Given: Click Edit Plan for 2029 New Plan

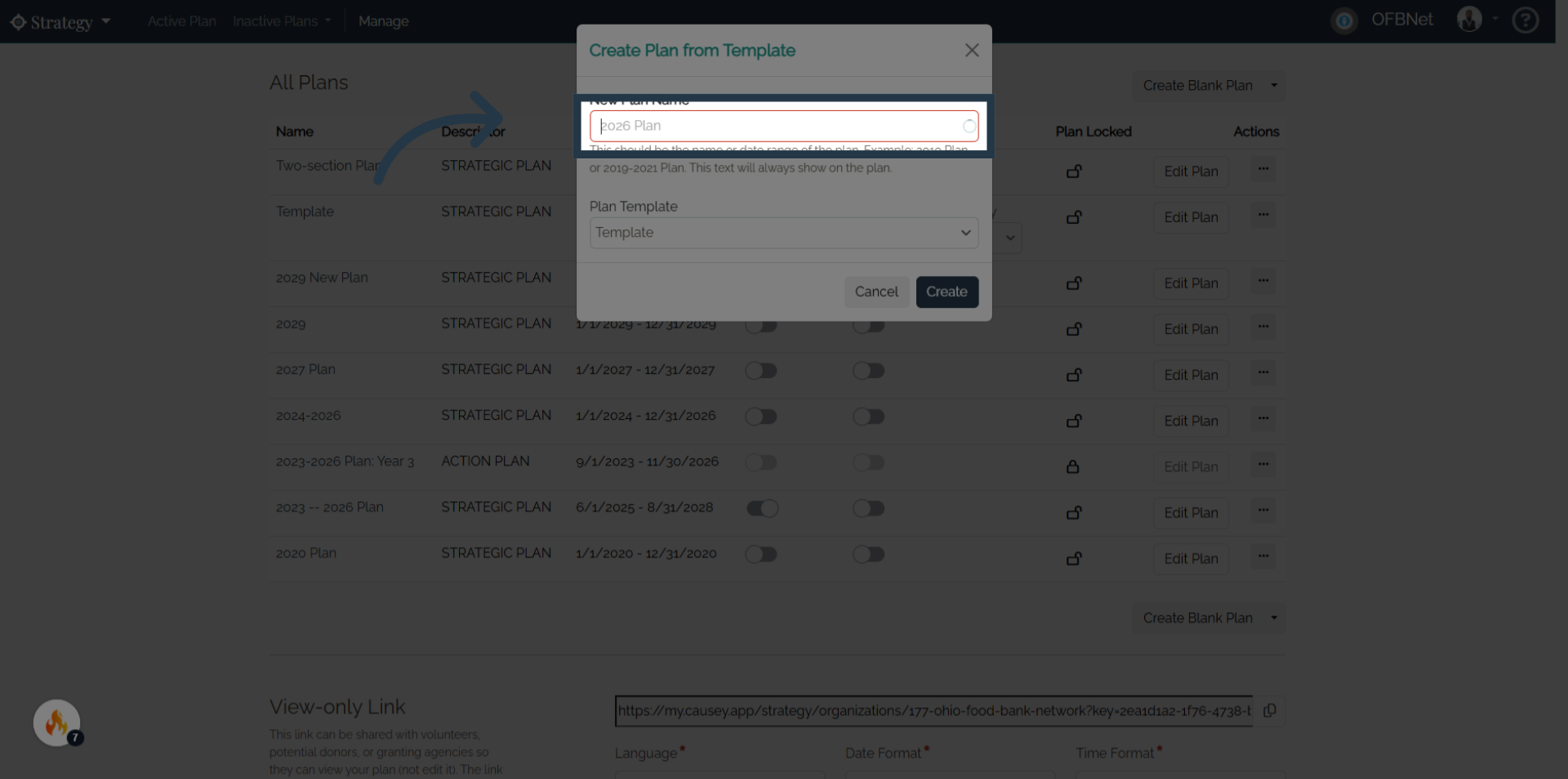Looking at the screenshot, I should tap(1191, 283).
